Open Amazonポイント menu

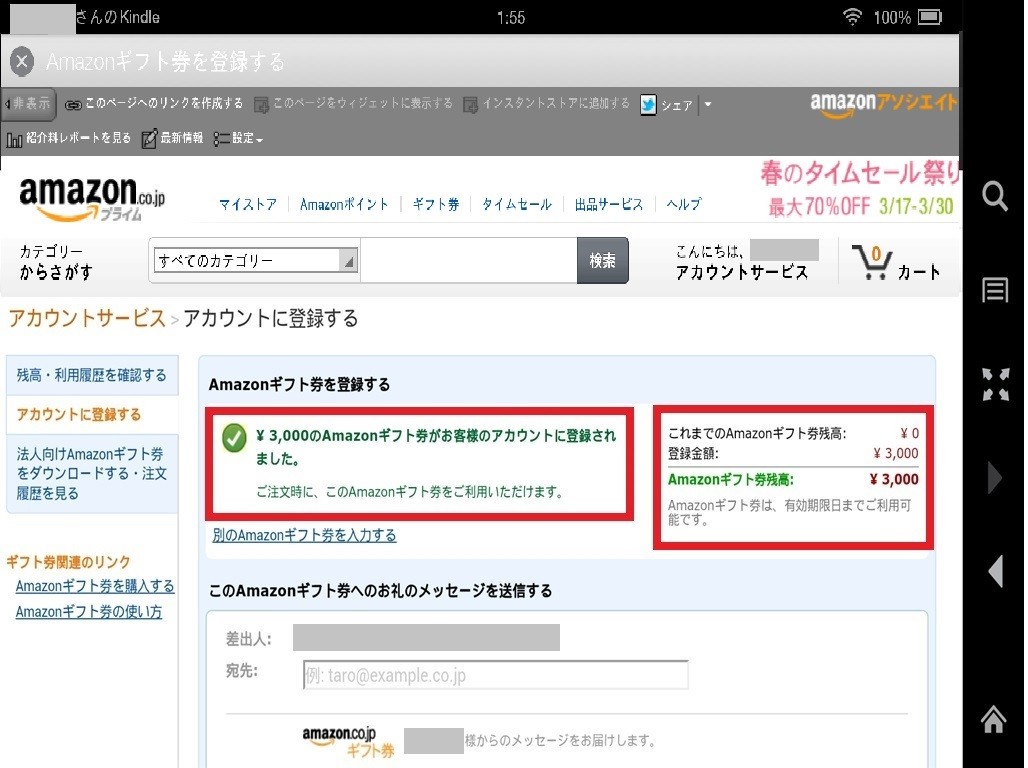pyautogui.click(x=344, y=205)
